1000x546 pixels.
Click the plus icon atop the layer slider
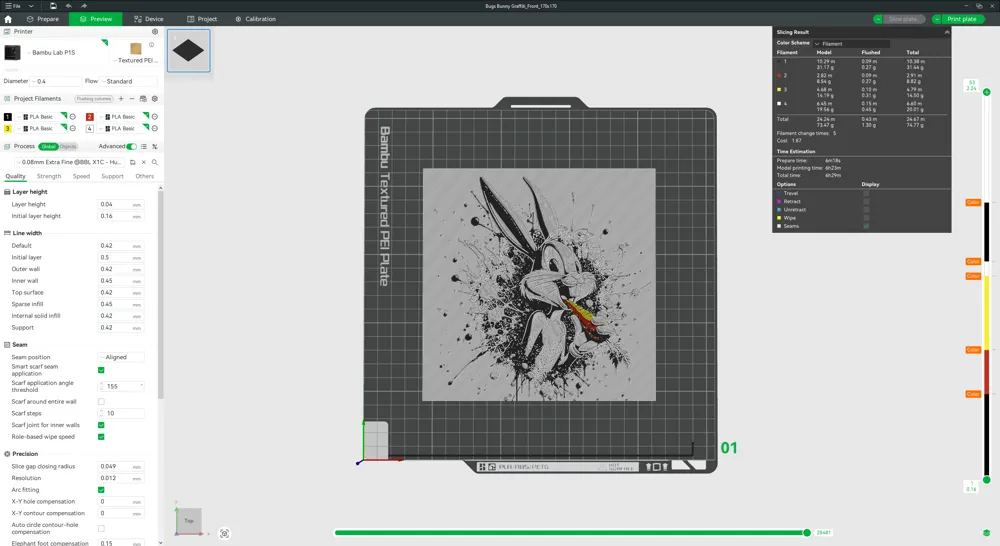[987, 92]
